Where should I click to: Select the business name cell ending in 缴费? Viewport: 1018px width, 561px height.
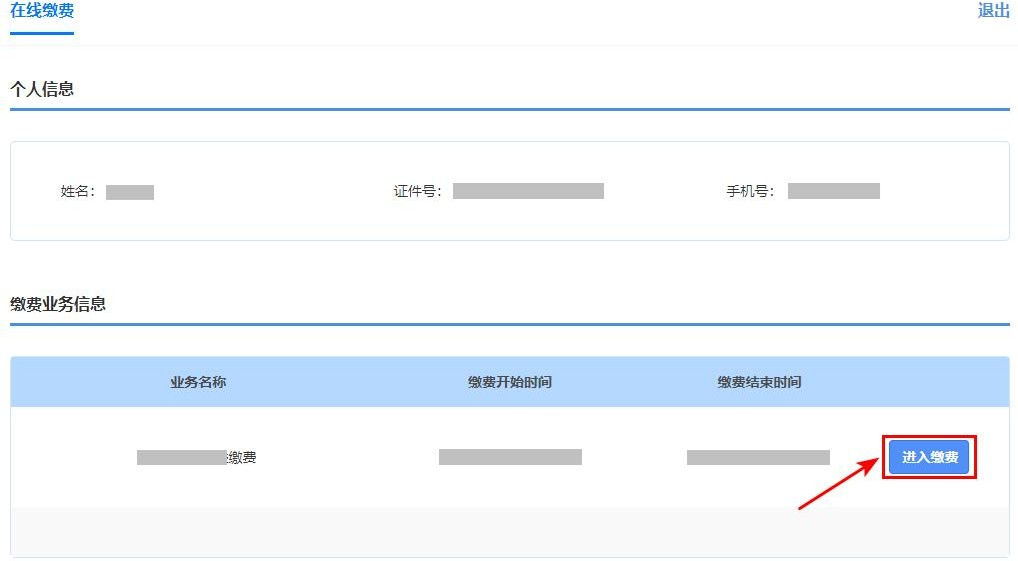(197, 457)
